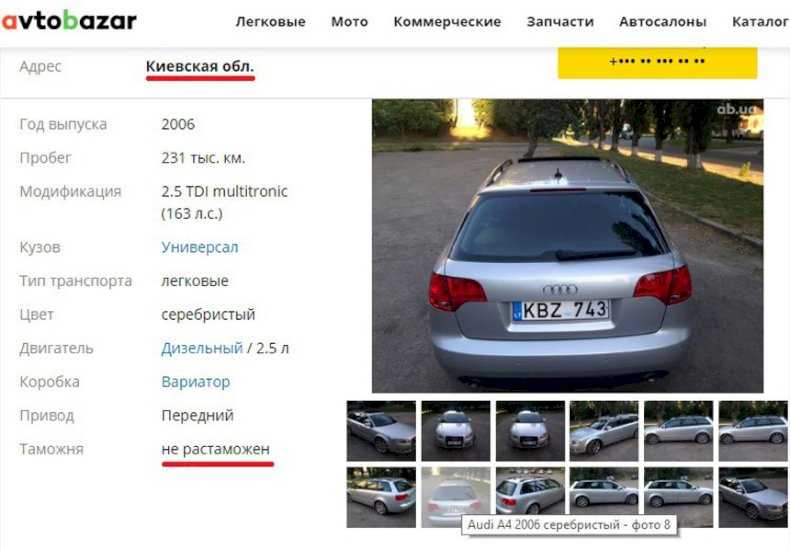This screenshot has width=790, height=550.
Task: Open the Мото menu item
Action: tap(349, 22)
